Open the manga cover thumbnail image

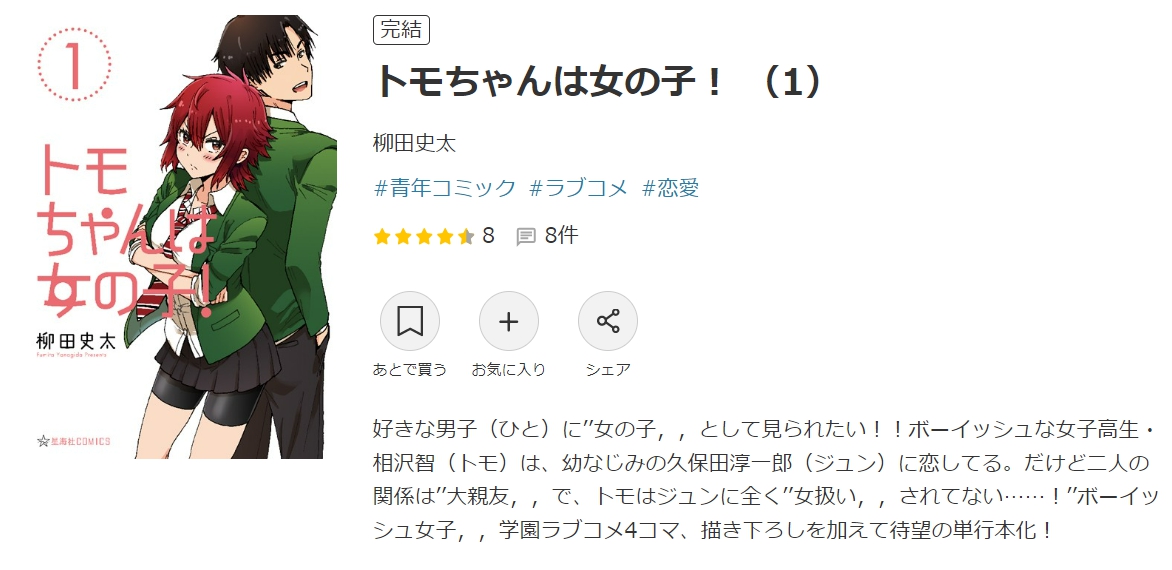tap(185, 237)
